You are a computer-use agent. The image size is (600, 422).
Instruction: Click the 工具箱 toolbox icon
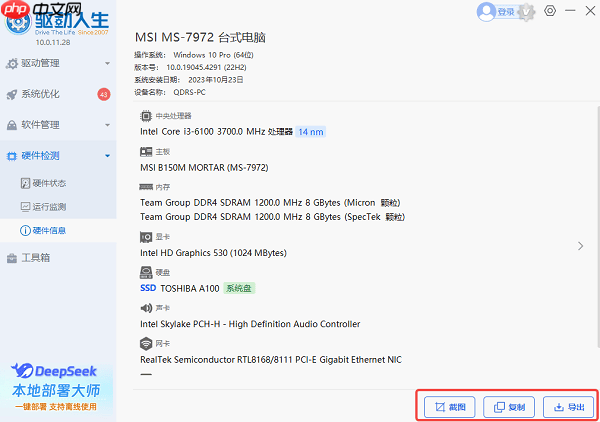click(x=12, y=258)
